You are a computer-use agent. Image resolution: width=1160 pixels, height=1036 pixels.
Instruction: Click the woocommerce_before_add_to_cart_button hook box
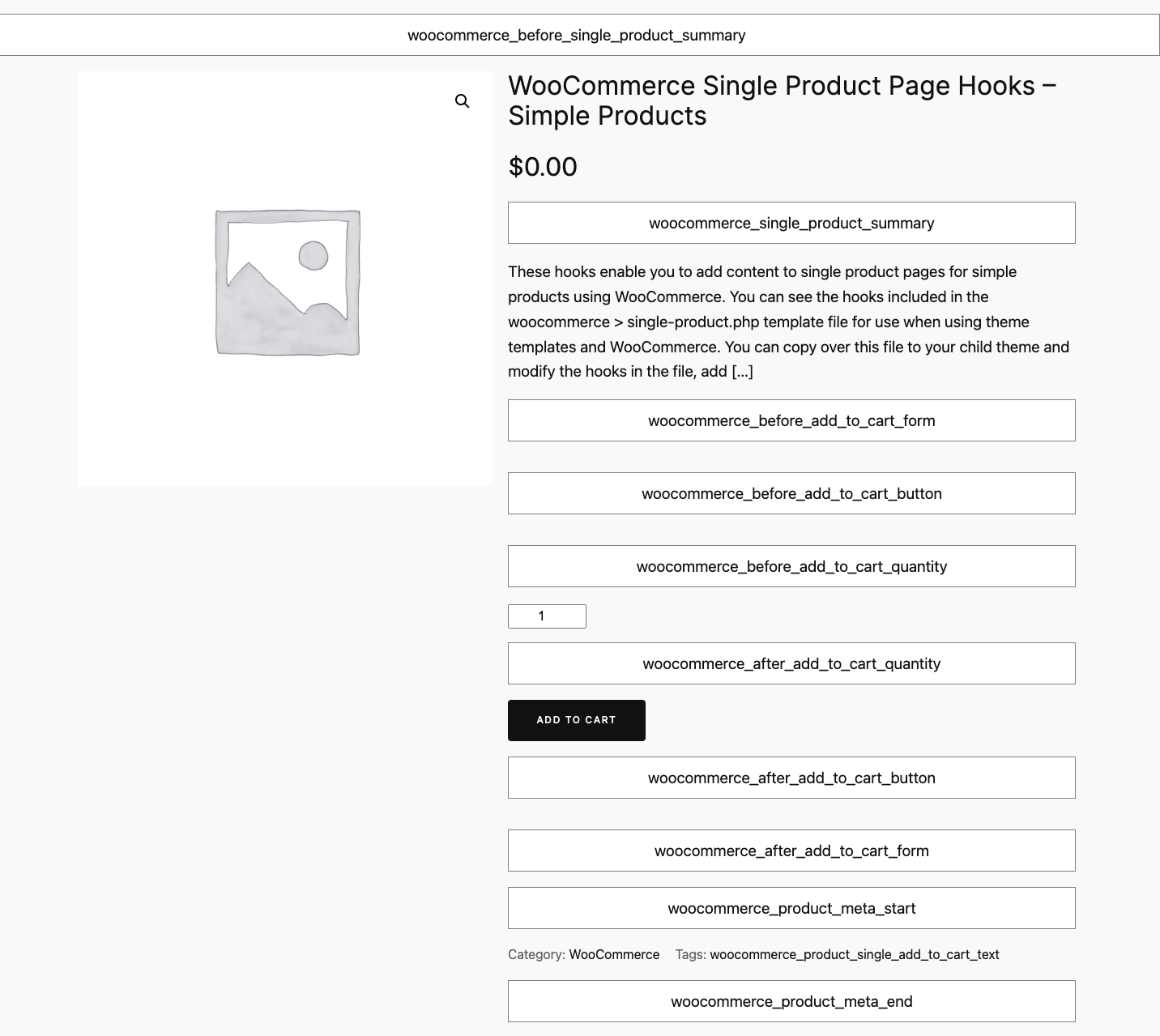tap(791, 493)
